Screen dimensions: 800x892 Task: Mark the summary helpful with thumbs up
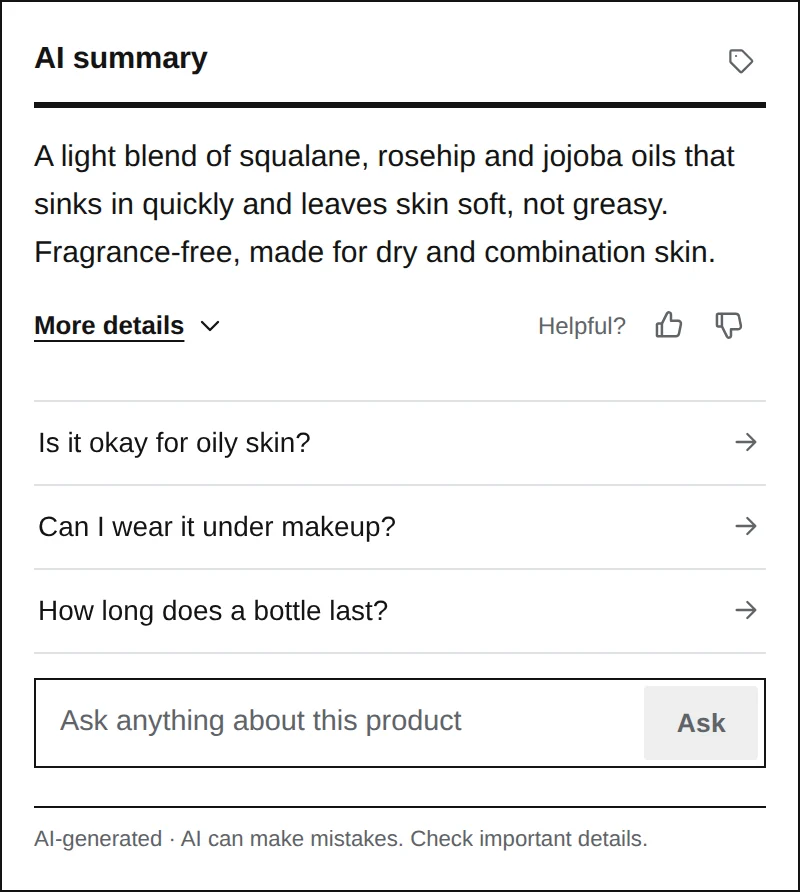point(669,325)
